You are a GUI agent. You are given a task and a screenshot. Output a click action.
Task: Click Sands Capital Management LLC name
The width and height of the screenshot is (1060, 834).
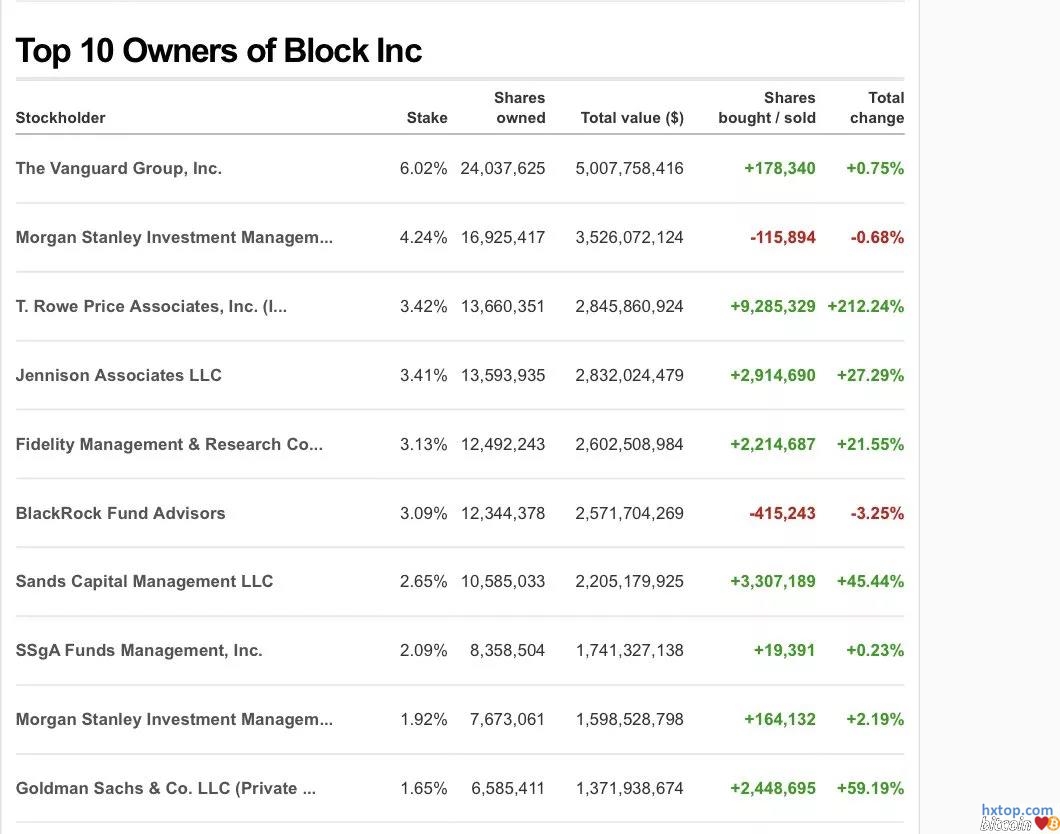[144, 581]
